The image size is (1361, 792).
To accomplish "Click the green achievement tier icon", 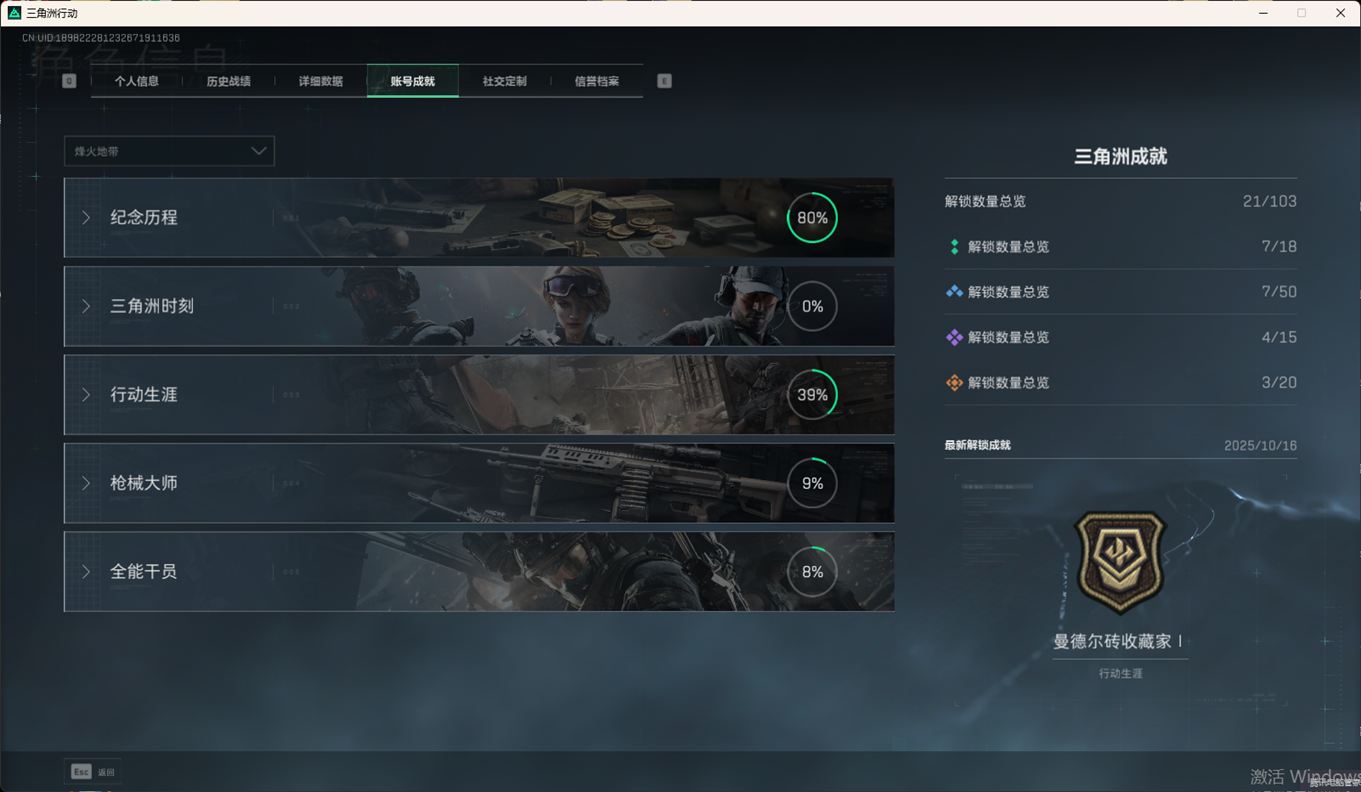I will (x=954, y=247).
